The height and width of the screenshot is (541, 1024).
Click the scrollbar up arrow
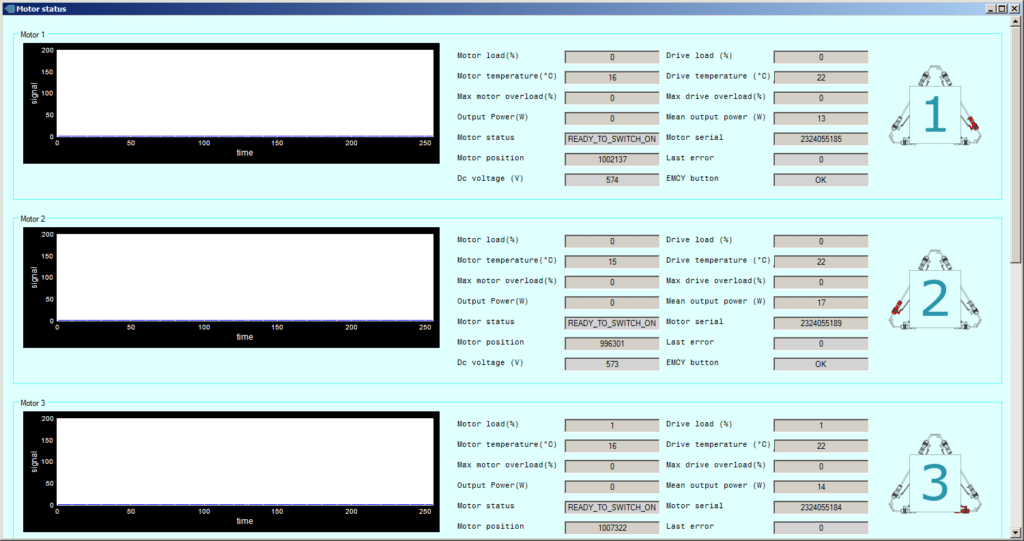pos(1016,22)
